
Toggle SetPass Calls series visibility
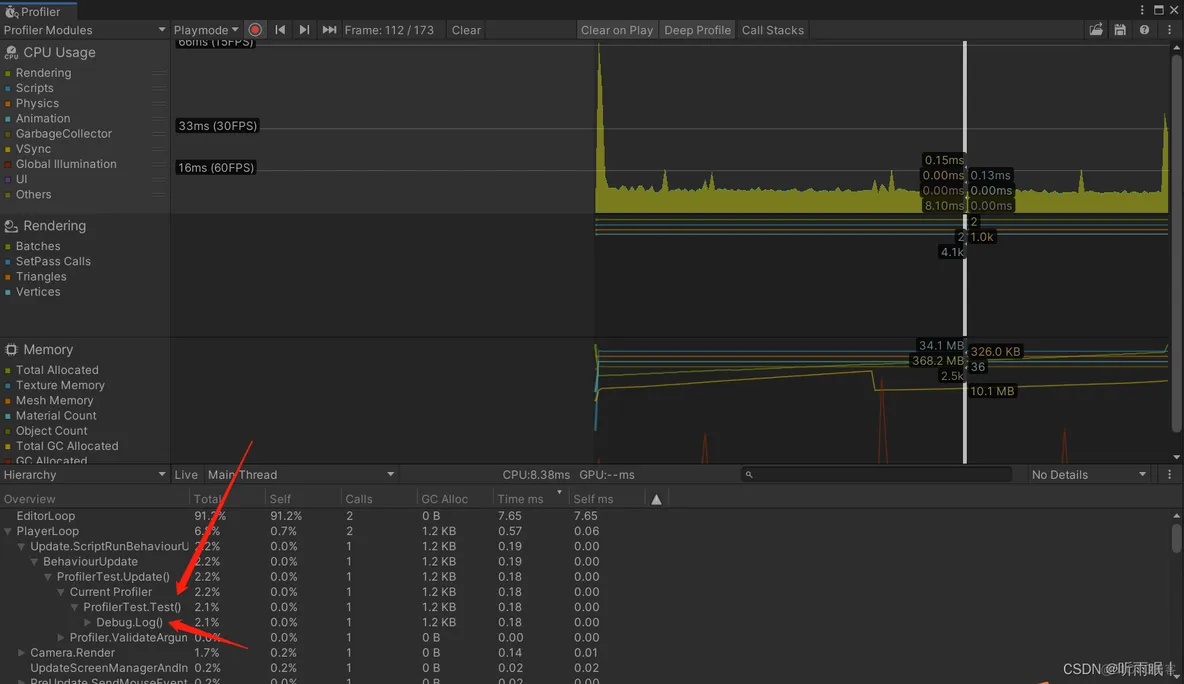coord(8,262)
